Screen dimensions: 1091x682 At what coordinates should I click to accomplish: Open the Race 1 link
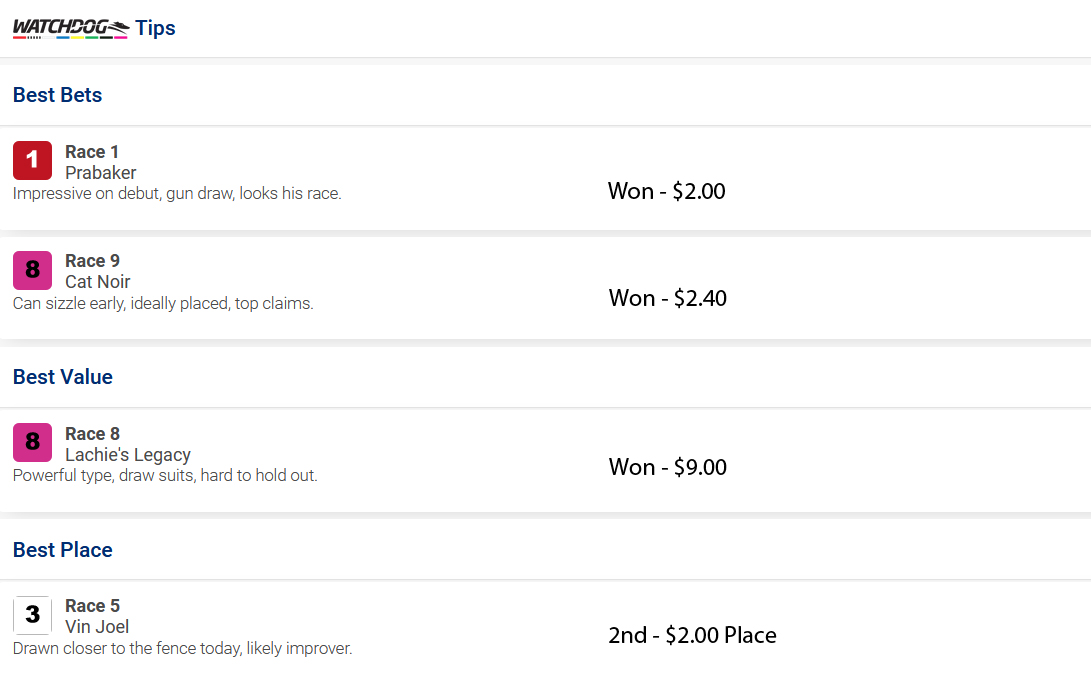click(92, 152)
